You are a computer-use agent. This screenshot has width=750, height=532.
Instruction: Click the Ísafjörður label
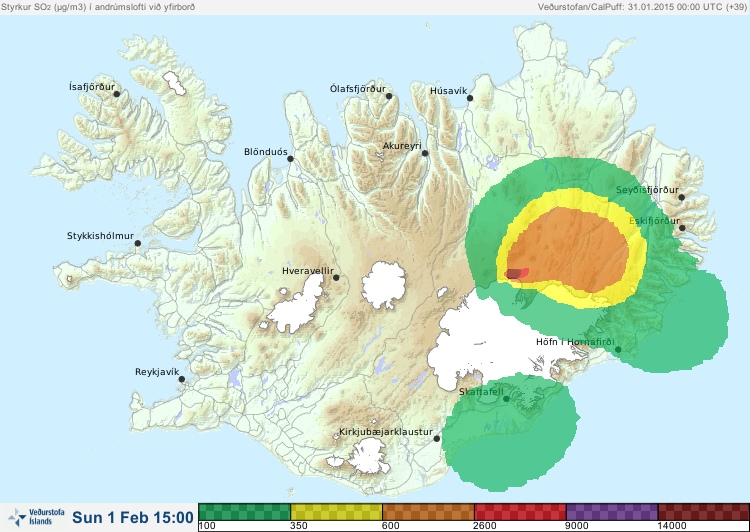pos(92,87)
